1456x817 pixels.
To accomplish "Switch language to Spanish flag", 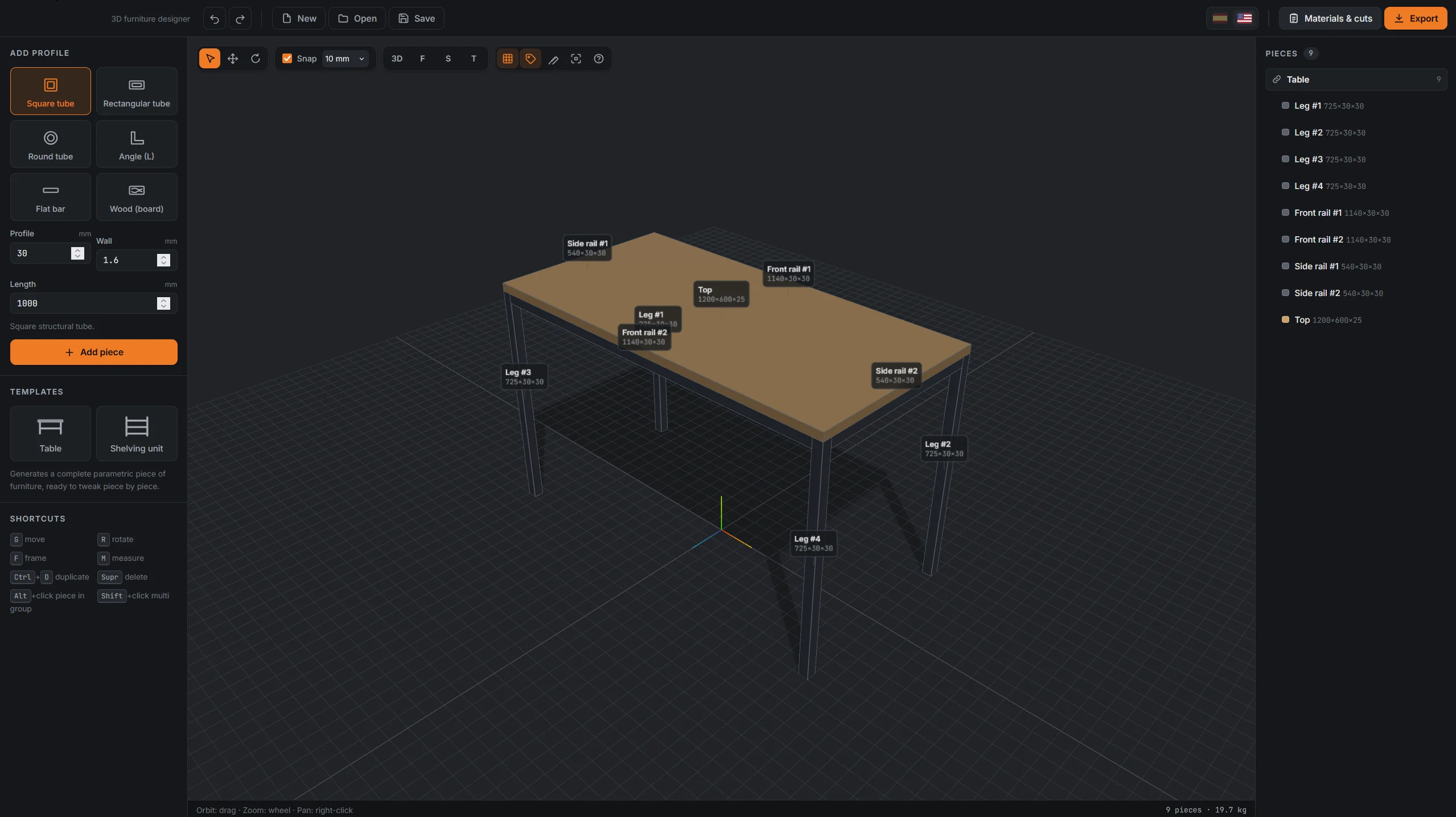I will coord(1220,19).
